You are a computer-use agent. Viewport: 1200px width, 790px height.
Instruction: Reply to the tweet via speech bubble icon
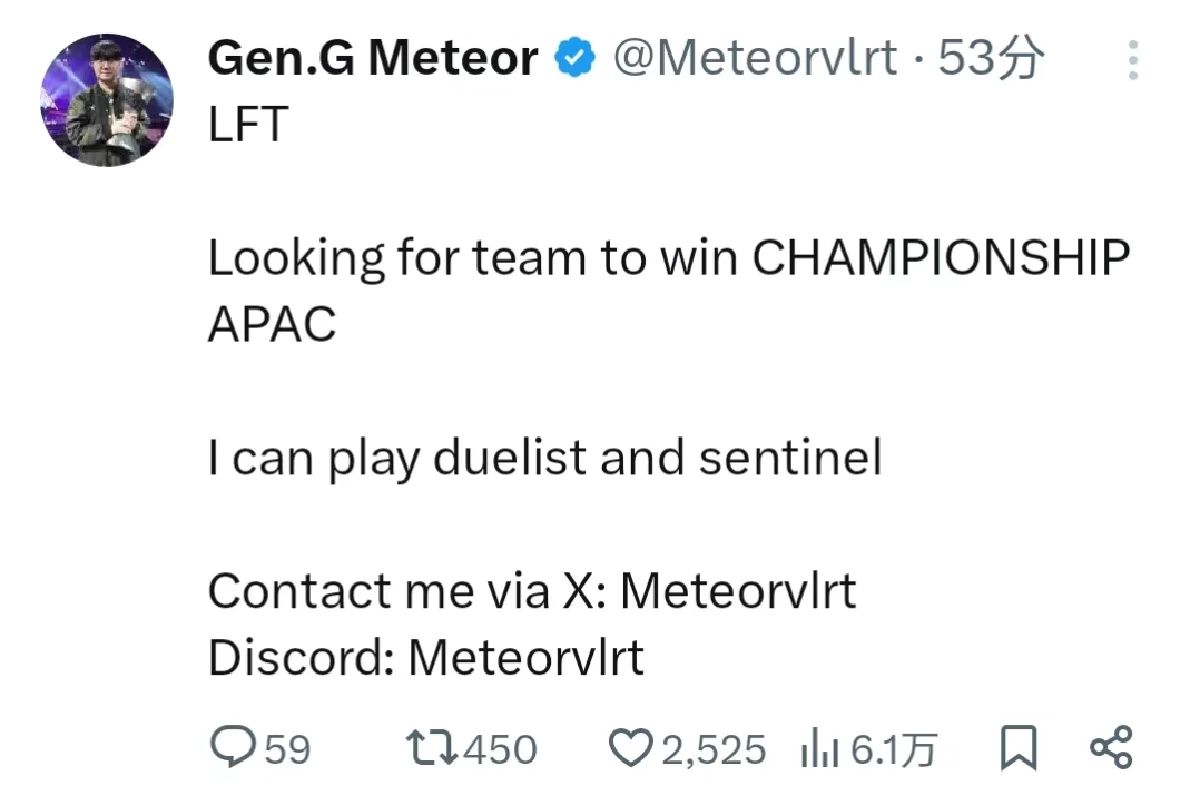[231, 748]
